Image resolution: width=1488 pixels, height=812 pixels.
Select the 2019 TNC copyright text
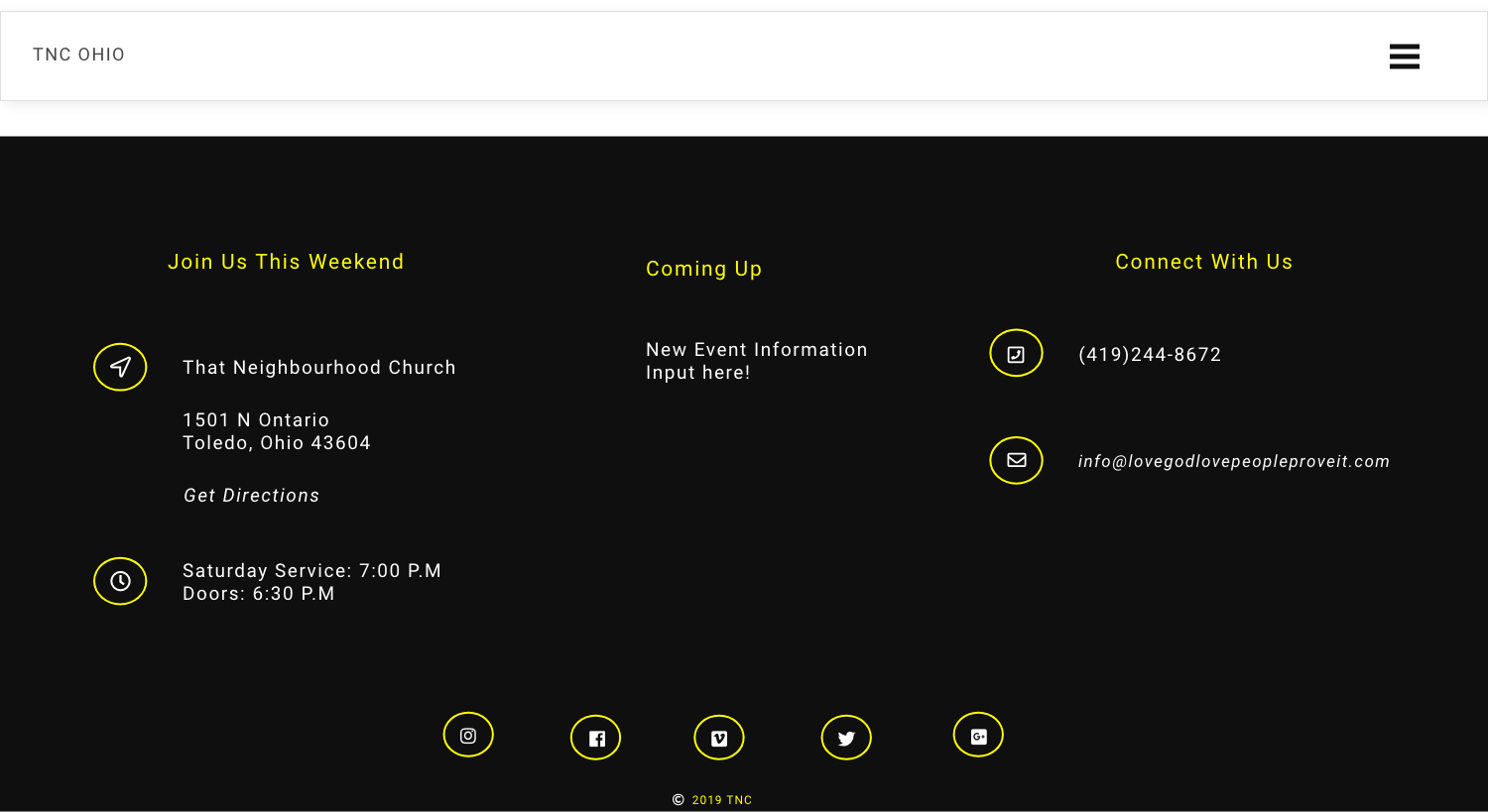click(x=721, y=800)
